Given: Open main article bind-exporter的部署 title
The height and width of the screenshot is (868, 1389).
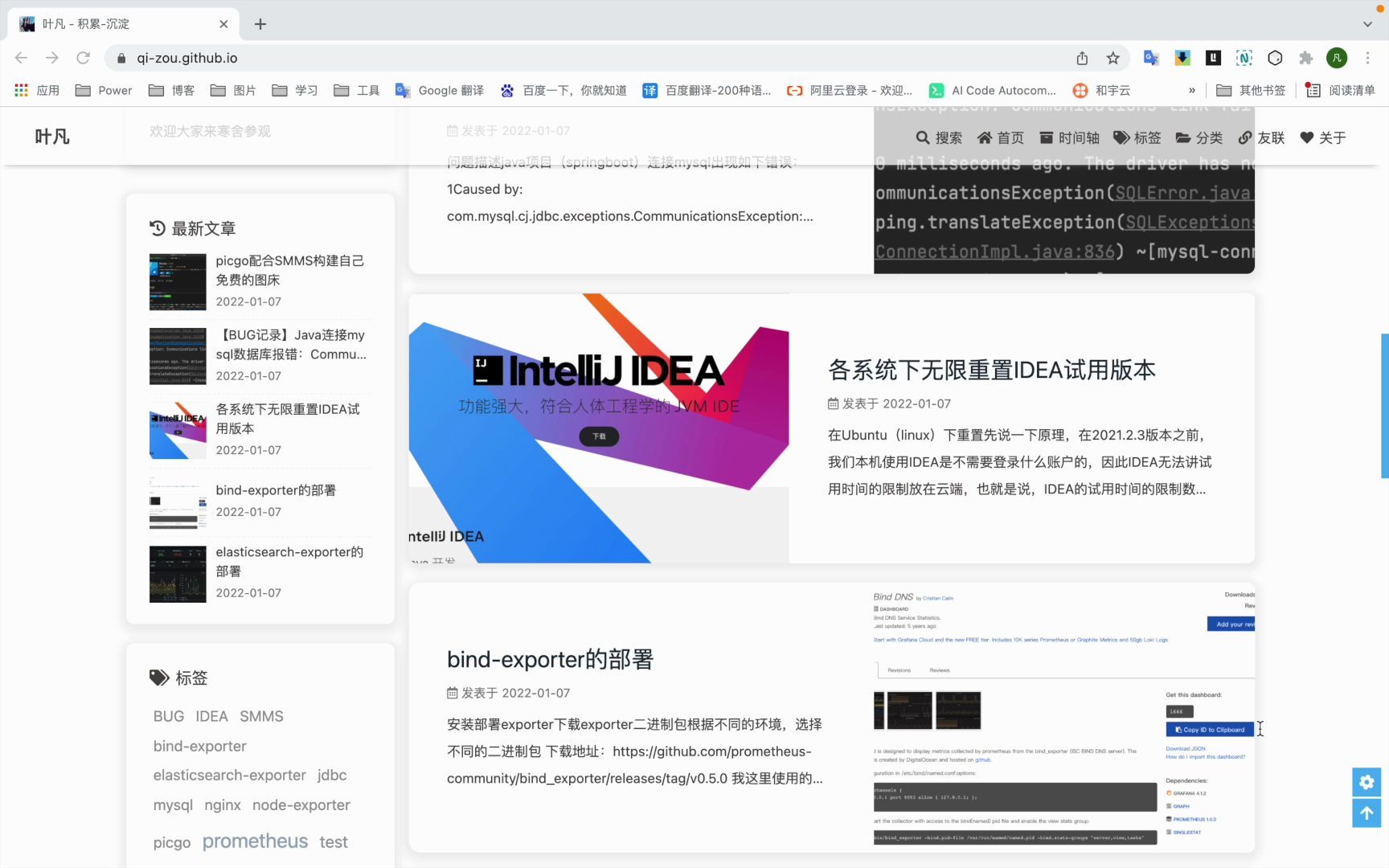Looking at the screenshot, I should point(551,659).
